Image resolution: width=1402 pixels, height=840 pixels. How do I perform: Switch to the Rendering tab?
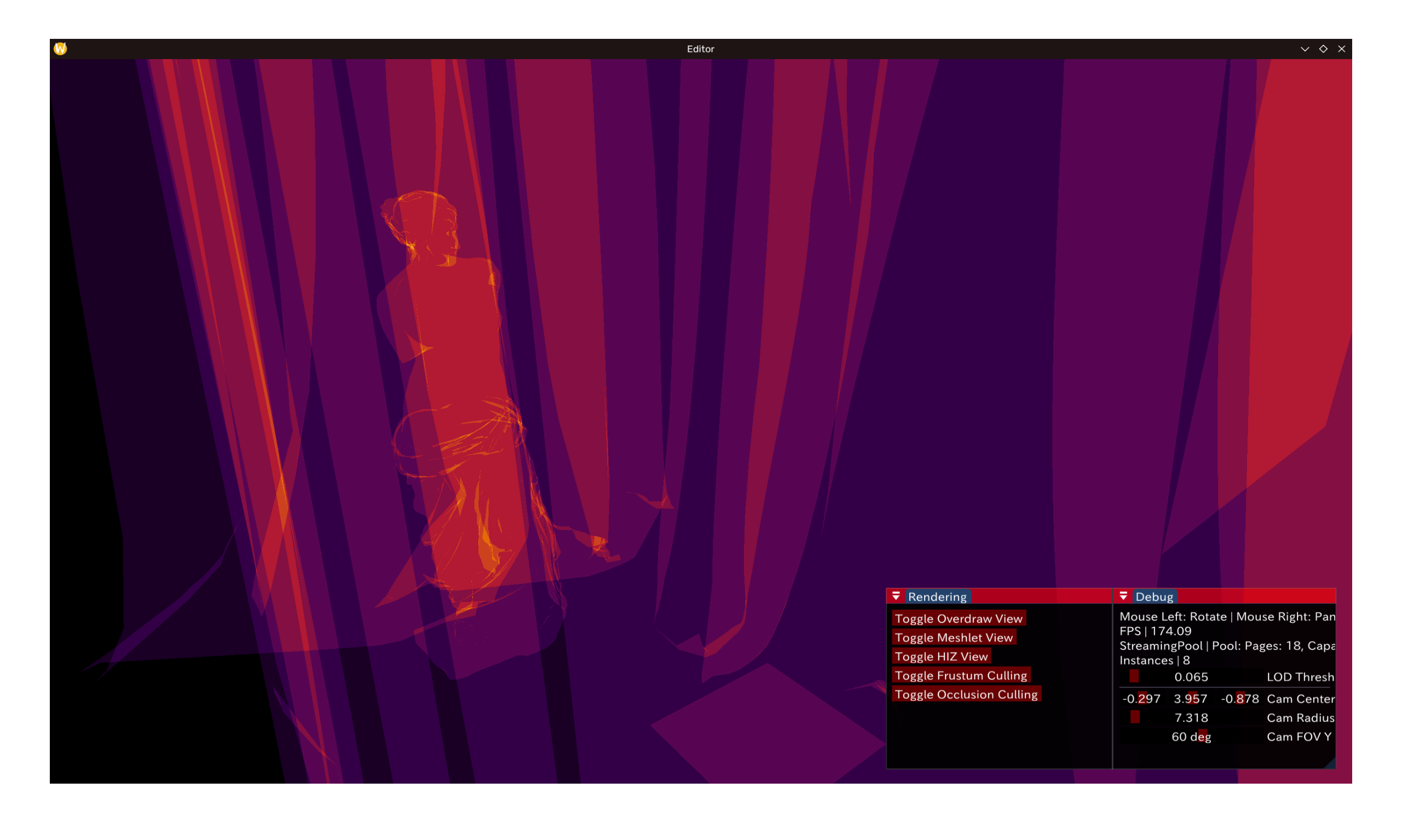937,596
